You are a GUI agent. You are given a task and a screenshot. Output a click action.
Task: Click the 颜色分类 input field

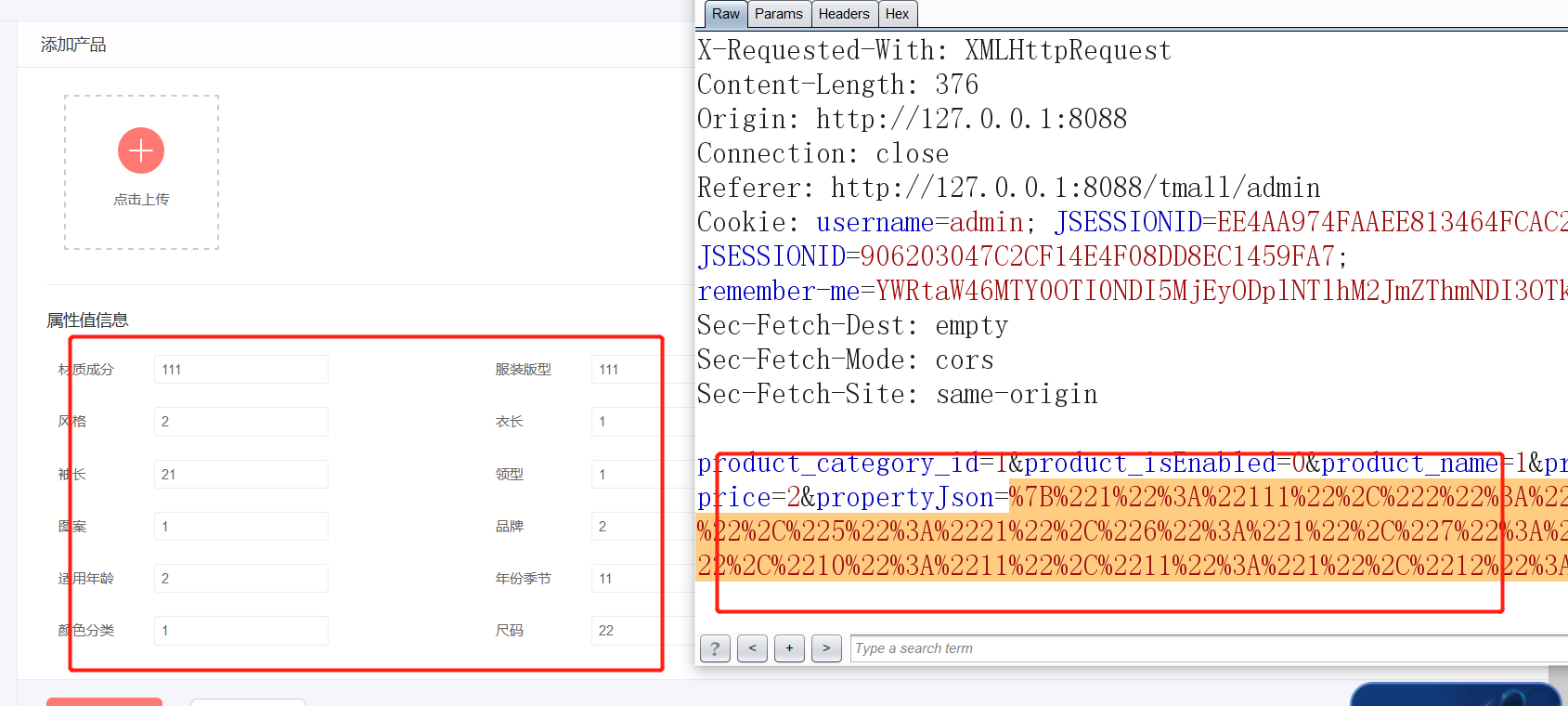(241, 631)
